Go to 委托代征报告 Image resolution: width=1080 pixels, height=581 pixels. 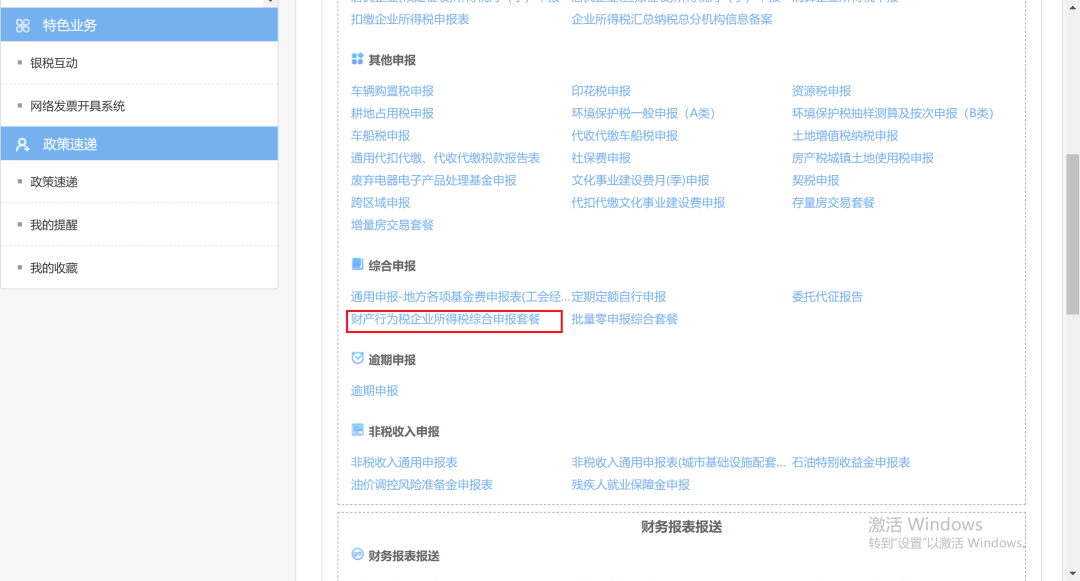827,297
